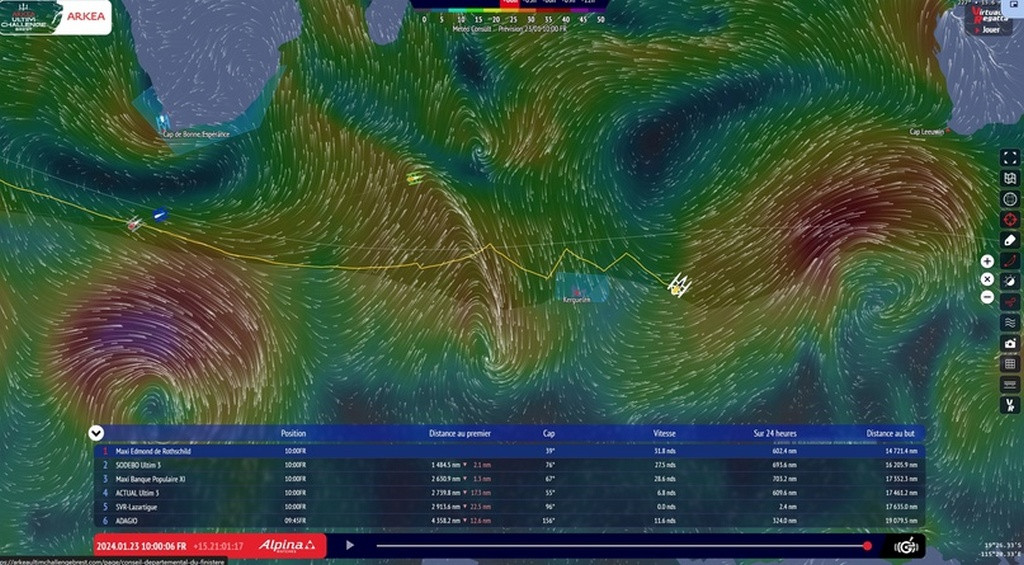Open the VR icon at toolbar bottom
The image size is (1024, 565).
(x=1010, y=405)
